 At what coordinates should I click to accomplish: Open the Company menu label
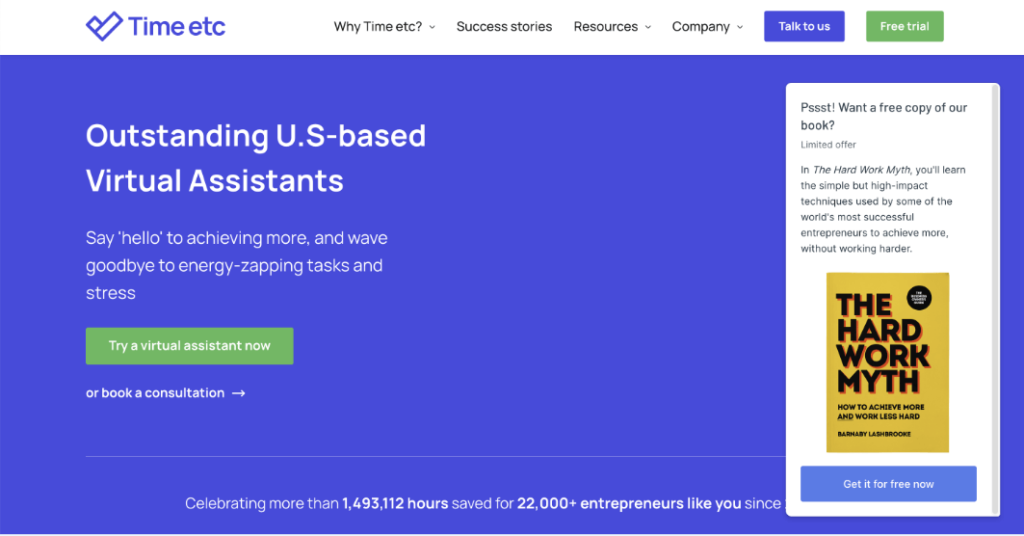[x=700, y=27]
